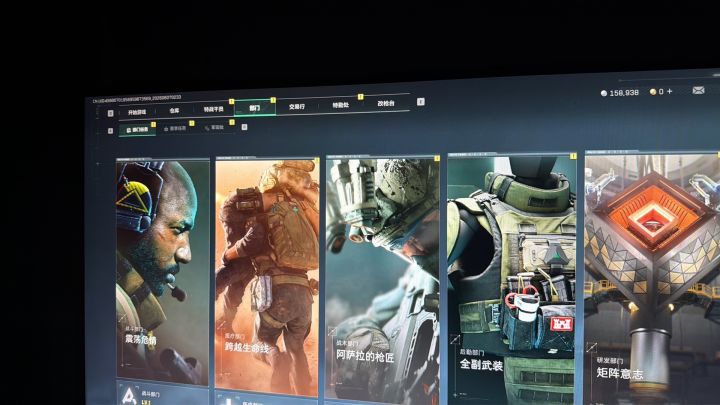Go to the 交易行 tab
The height and width of the screenshot is (405, 720).
pyautogui.click(x=297, y=106)
